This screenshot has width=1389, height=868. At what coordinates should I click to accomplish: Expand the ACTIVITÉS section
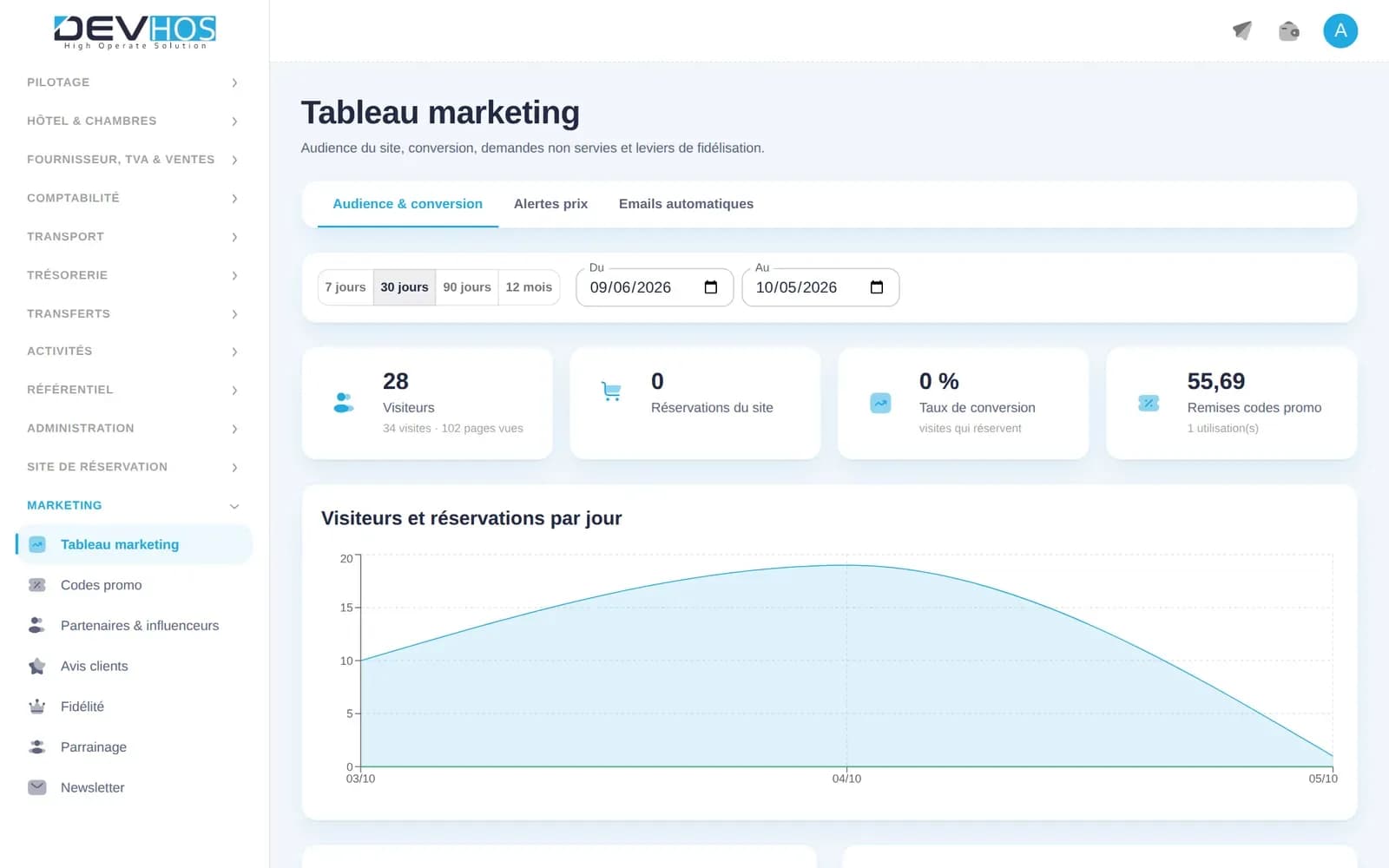[132, 352]
